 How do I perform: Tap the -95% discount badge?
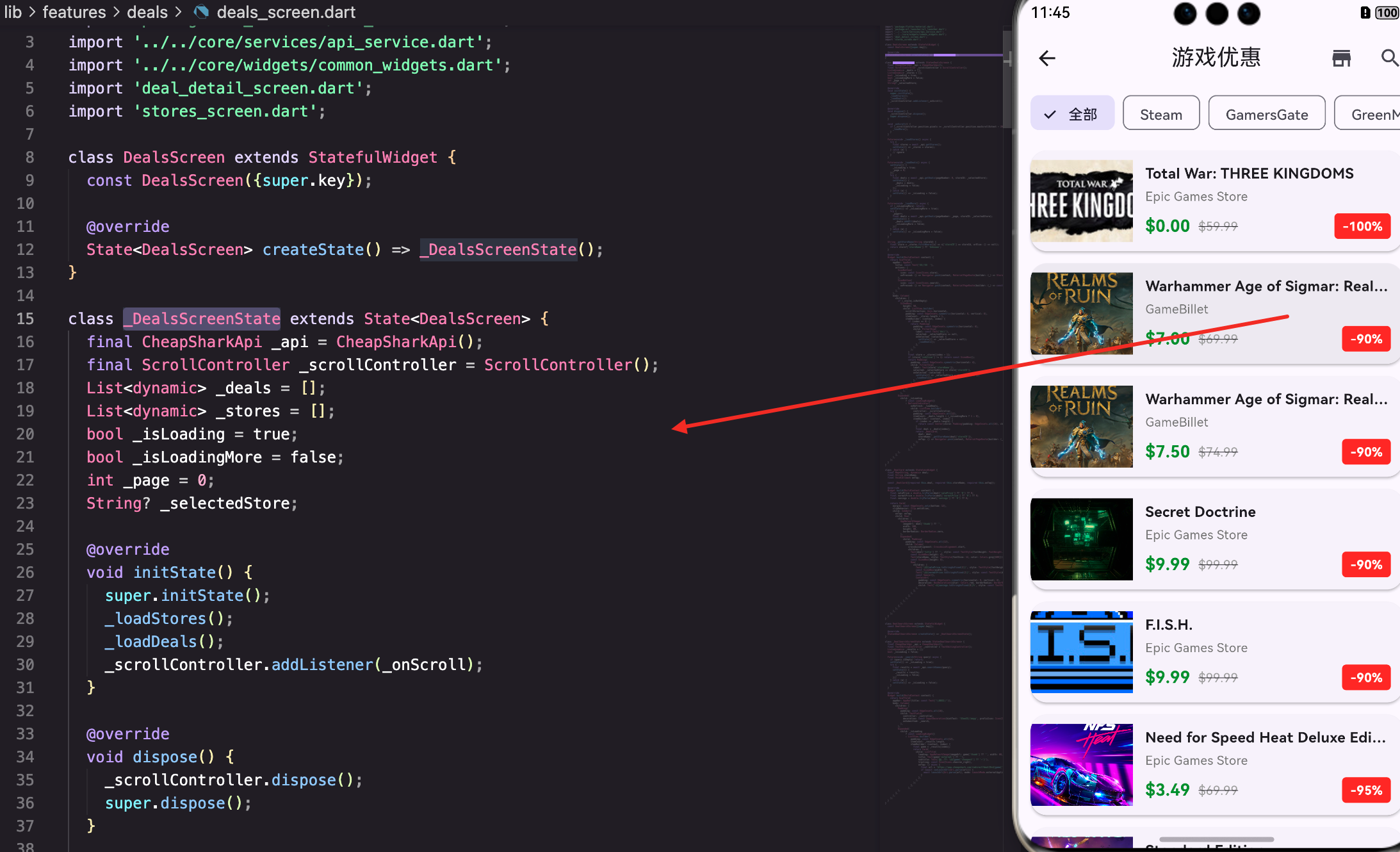pyautogui.click(x=1366, y=790)
